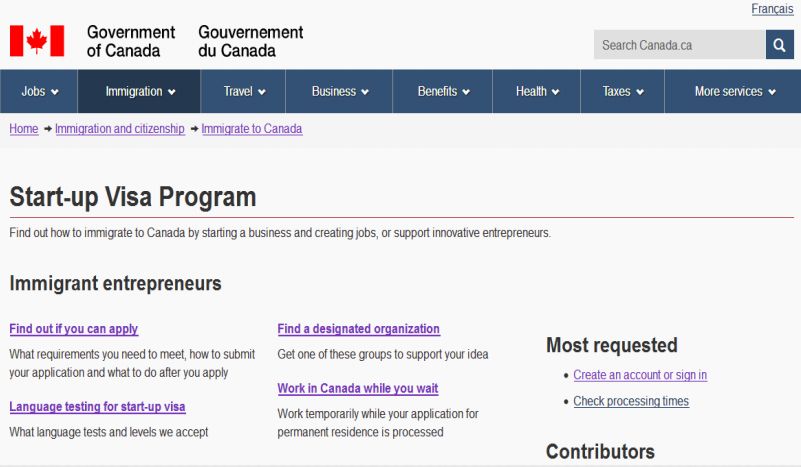The width and height of the screenshot is (801, 467).
Task: Click the search magnifier icon button
Action: (x=779, y=44)
